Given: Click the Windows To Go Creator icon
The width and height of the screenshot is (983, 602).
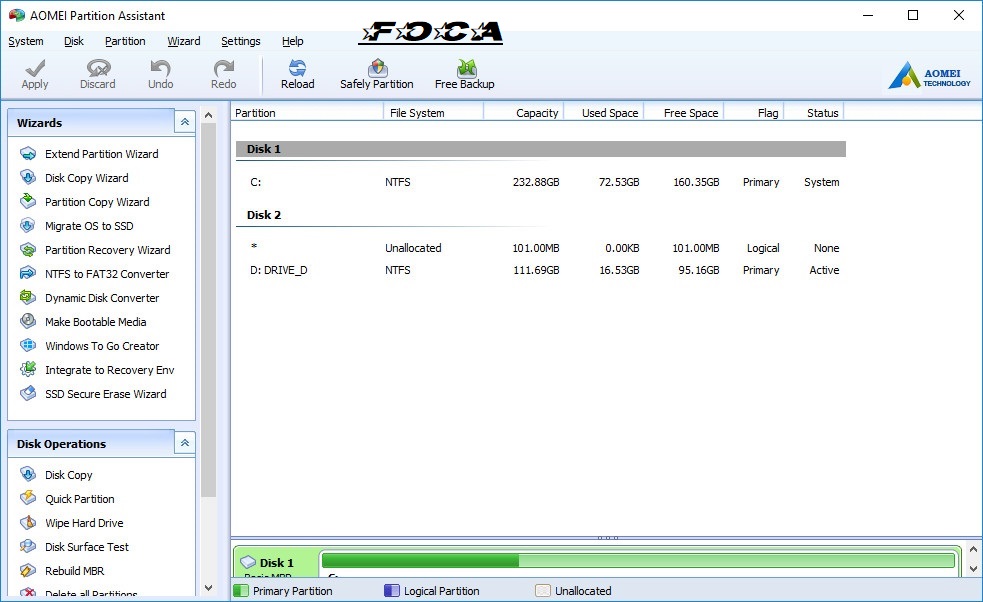Looking at the screenshot, I should coord(28,346).
